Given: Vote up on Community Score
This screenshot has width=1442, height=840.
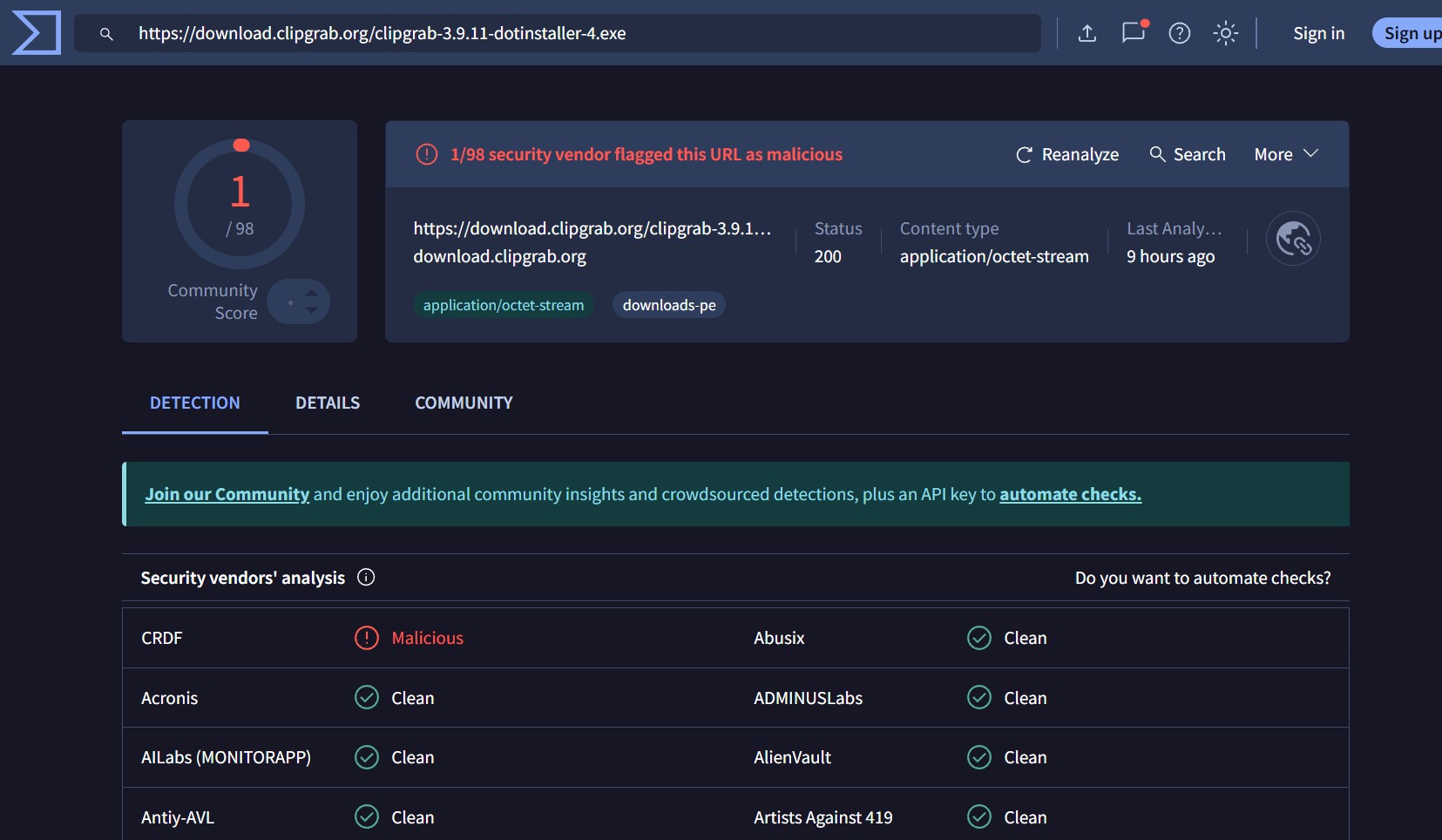Looking at the screenshot, I should coord(311,293).
